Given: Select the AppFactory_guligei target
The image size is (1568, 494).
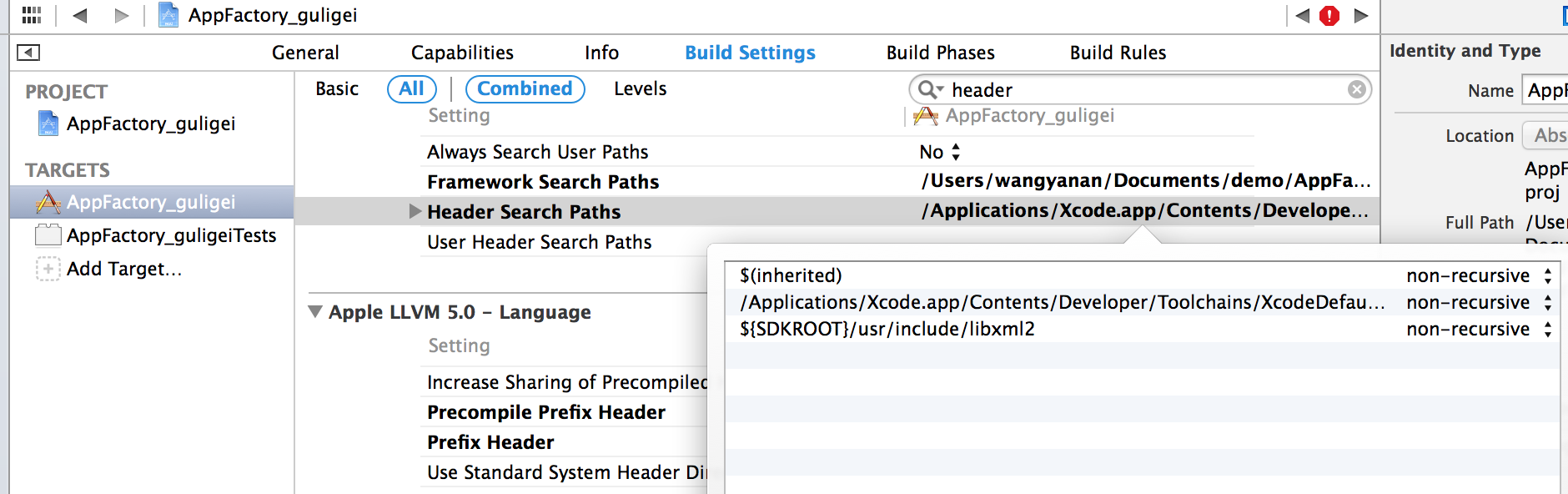Looking at the screenshot, I should [x=151, y=202].
